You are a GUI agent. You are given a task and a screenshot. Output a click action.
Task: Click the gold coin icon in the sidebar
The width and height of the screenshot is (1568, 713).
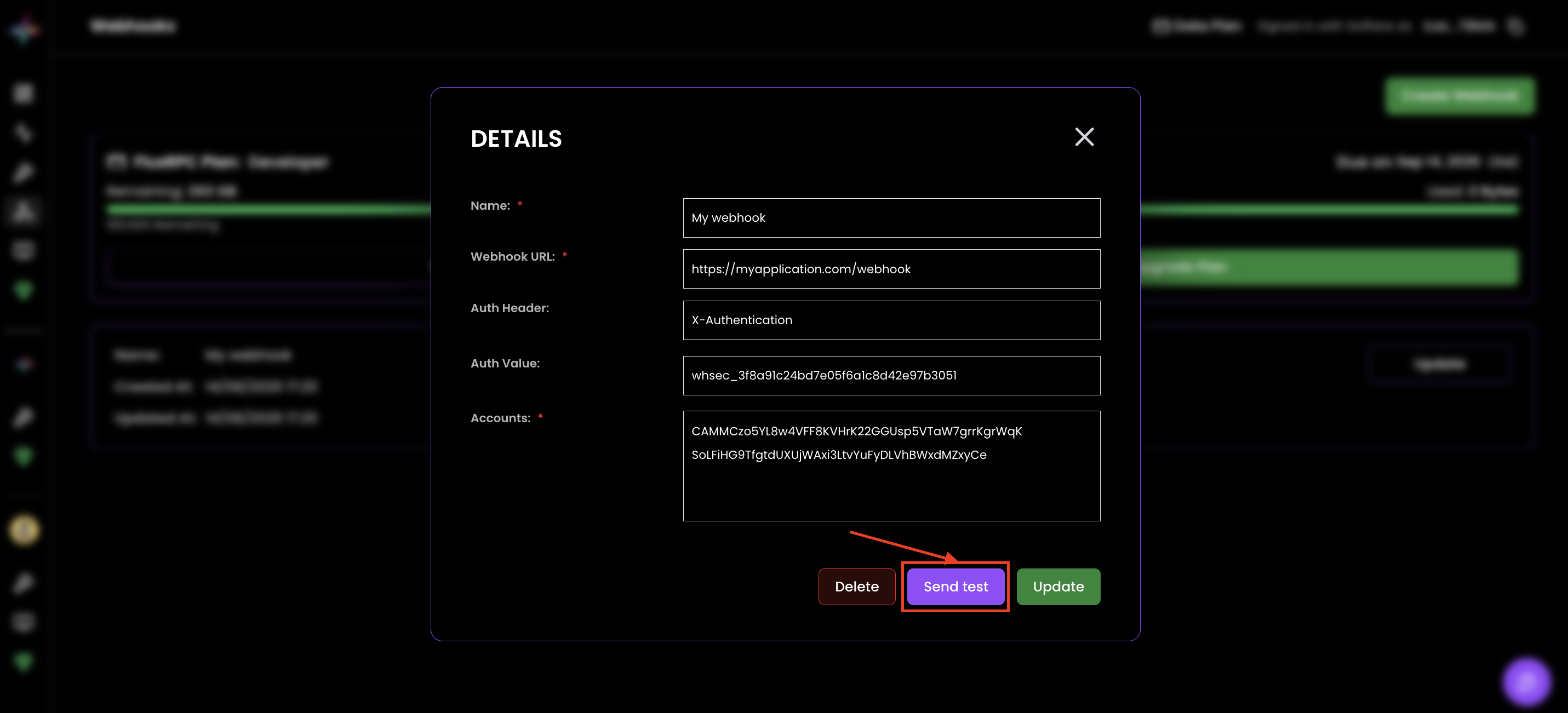pos(24,530)
